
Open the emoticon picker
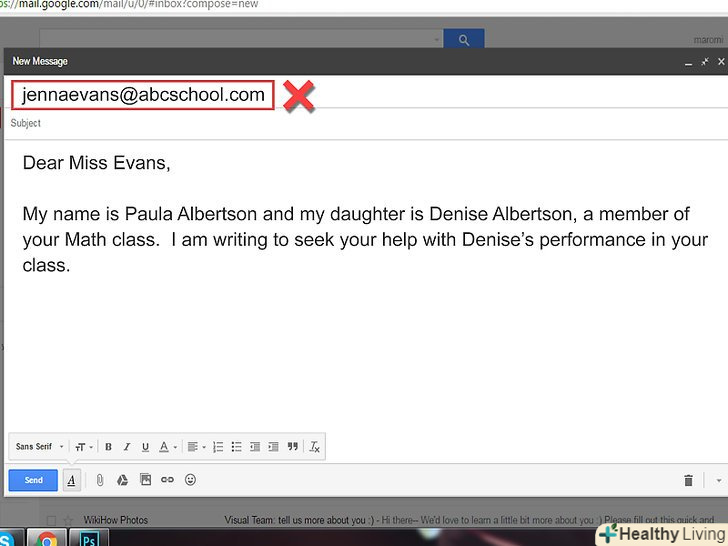tap(190, 480)
